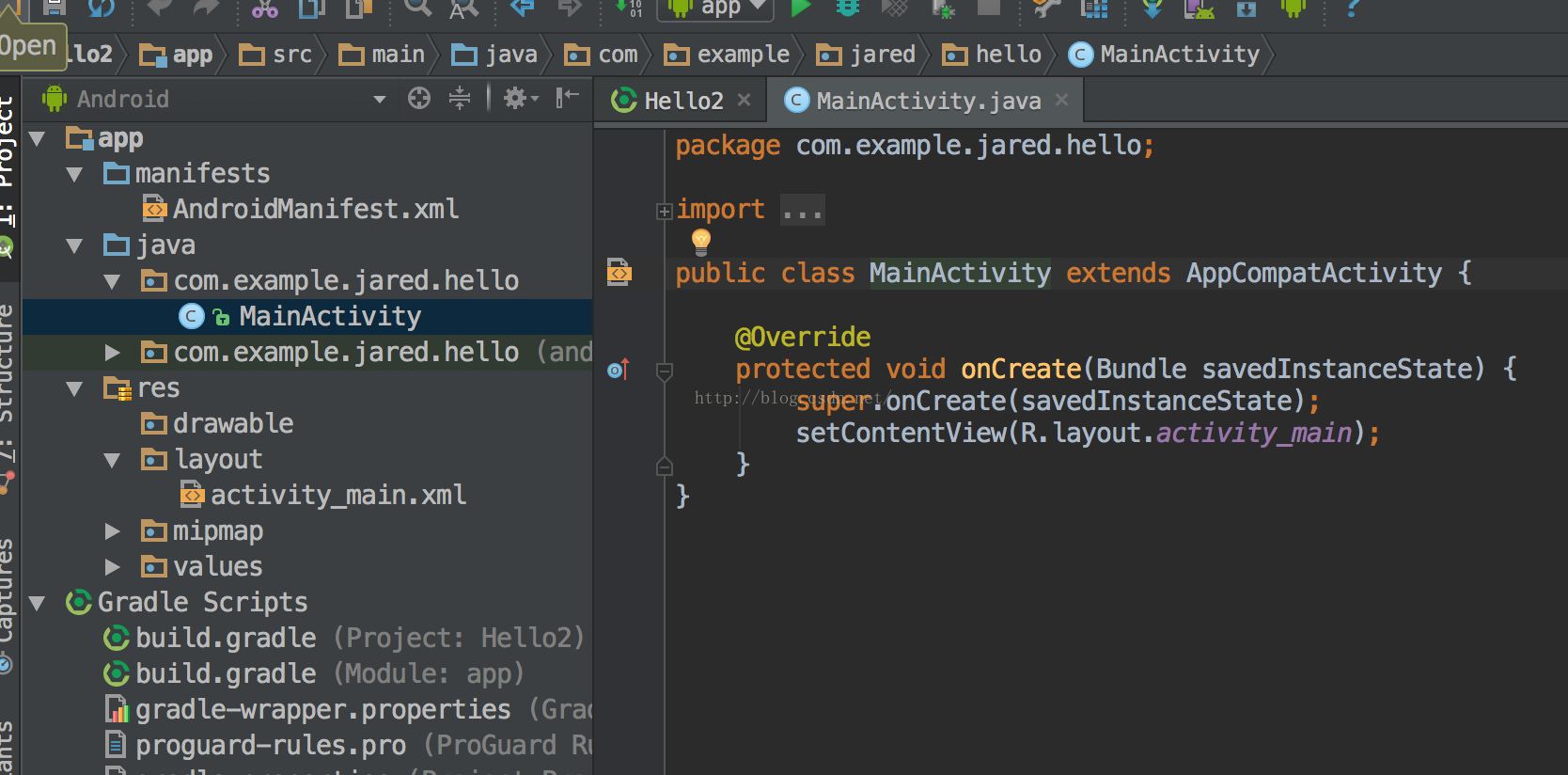Click the MainActivity breadcrumb in navigation bar
Viewport: 1568px width, 775px height.
coord(1164,55)
